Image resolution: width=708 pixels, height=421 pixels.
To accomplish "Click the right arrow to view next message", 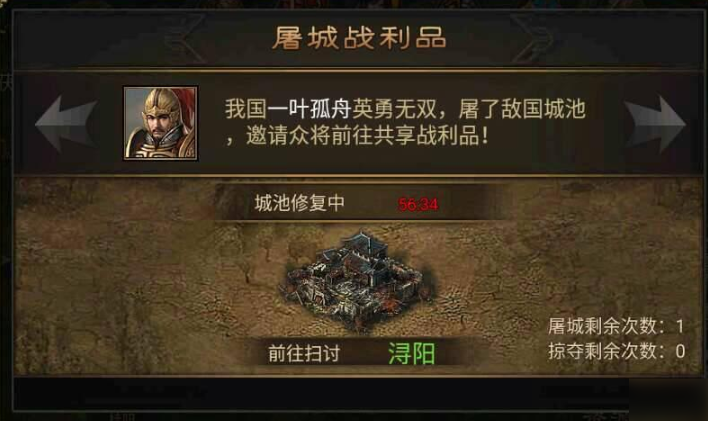I will [655, 124].
